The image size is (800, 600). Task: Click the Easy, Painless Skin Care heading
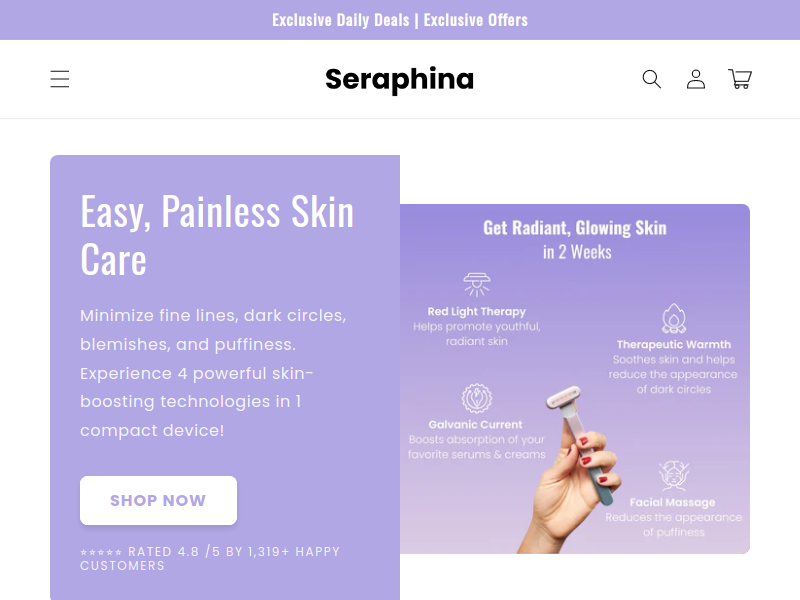point(217,235)
